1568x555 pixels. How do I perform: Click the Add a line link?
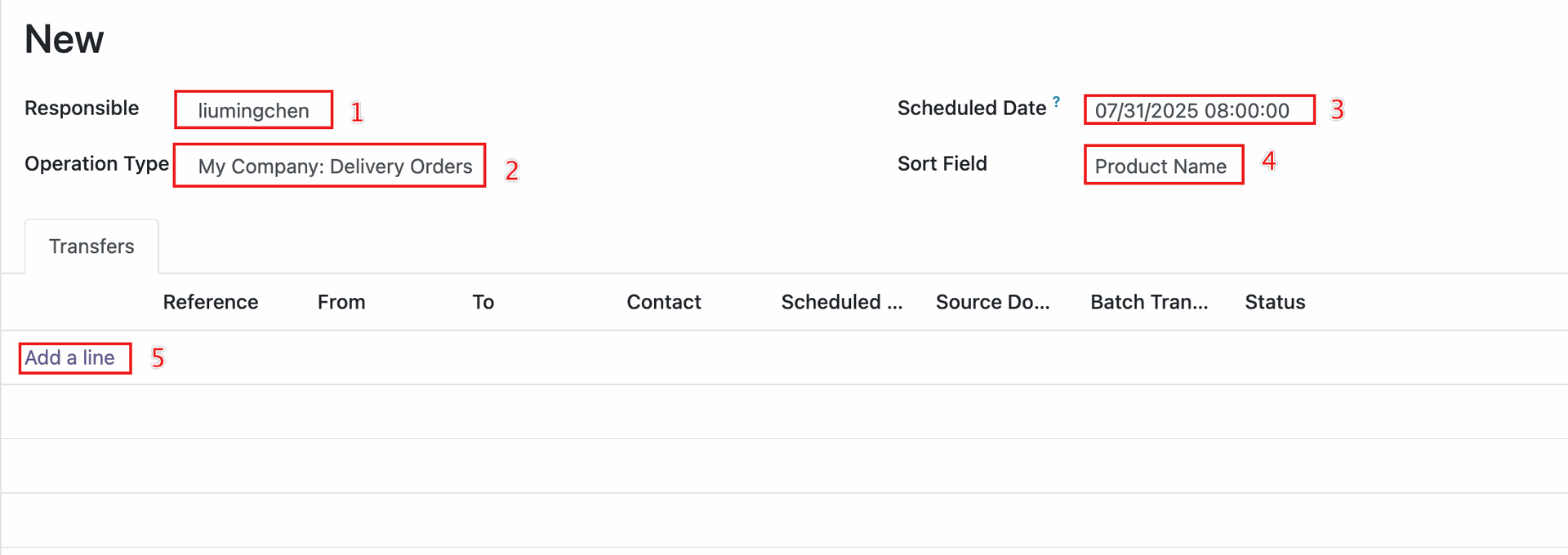point(69,357)
